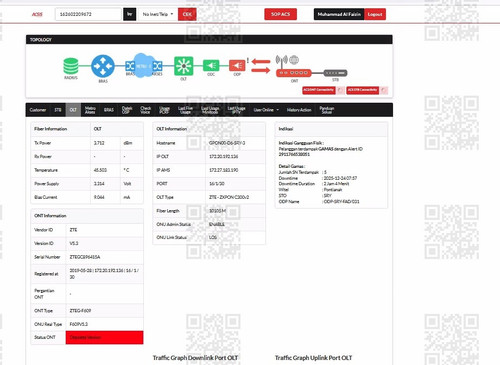Open the History Action tab
Image resolution: width=500 pixels, height=365 pixels.
pyautogui.click(x=299, y=110)
